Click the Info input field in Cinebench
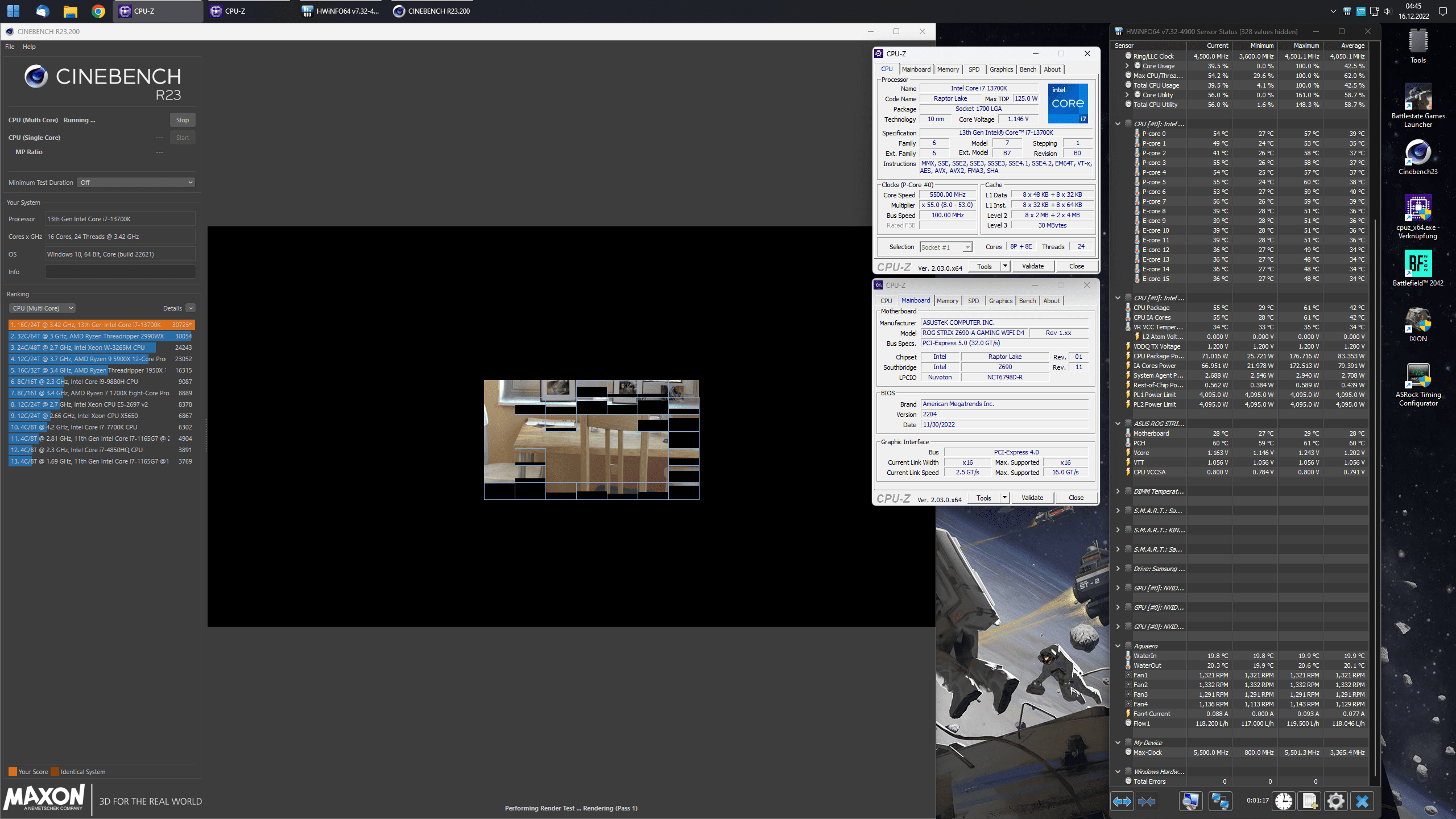The height and width of the screenshot is (819, 1456). tap(120, 272)
